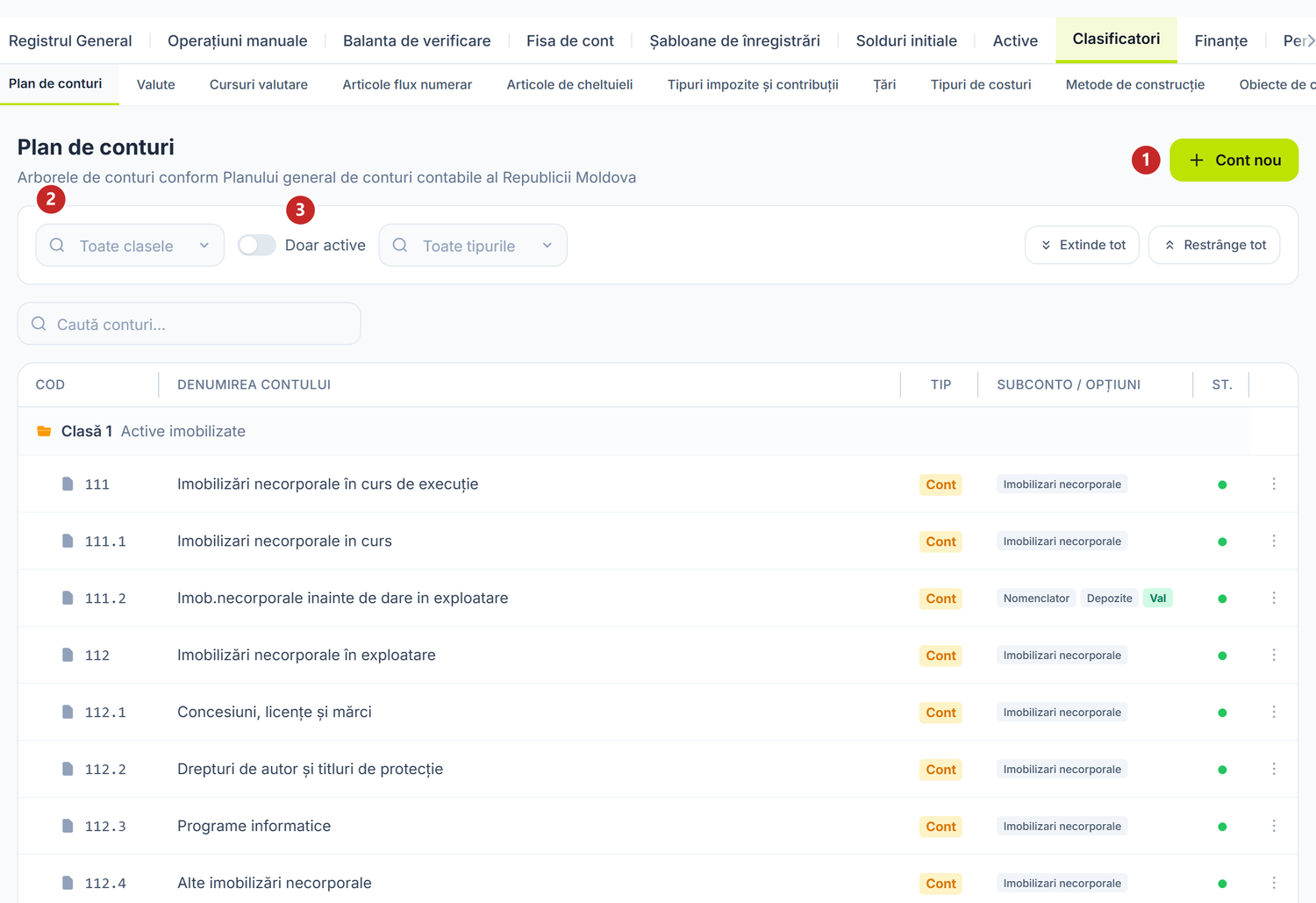Click the document icon beside code 112.3
The image size is (1316, 903).
point(68,826)
